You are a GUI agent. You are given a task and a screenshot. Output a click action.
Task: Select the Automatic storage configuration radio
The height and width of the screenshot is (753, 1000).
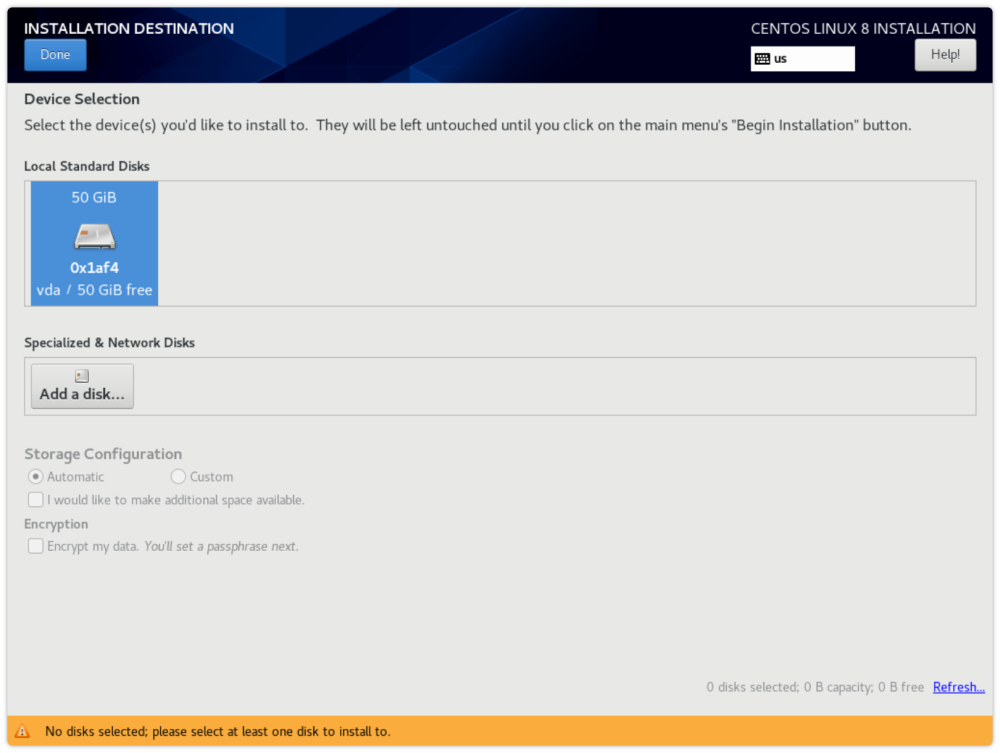pyautogui.click(x=35, y=476)
